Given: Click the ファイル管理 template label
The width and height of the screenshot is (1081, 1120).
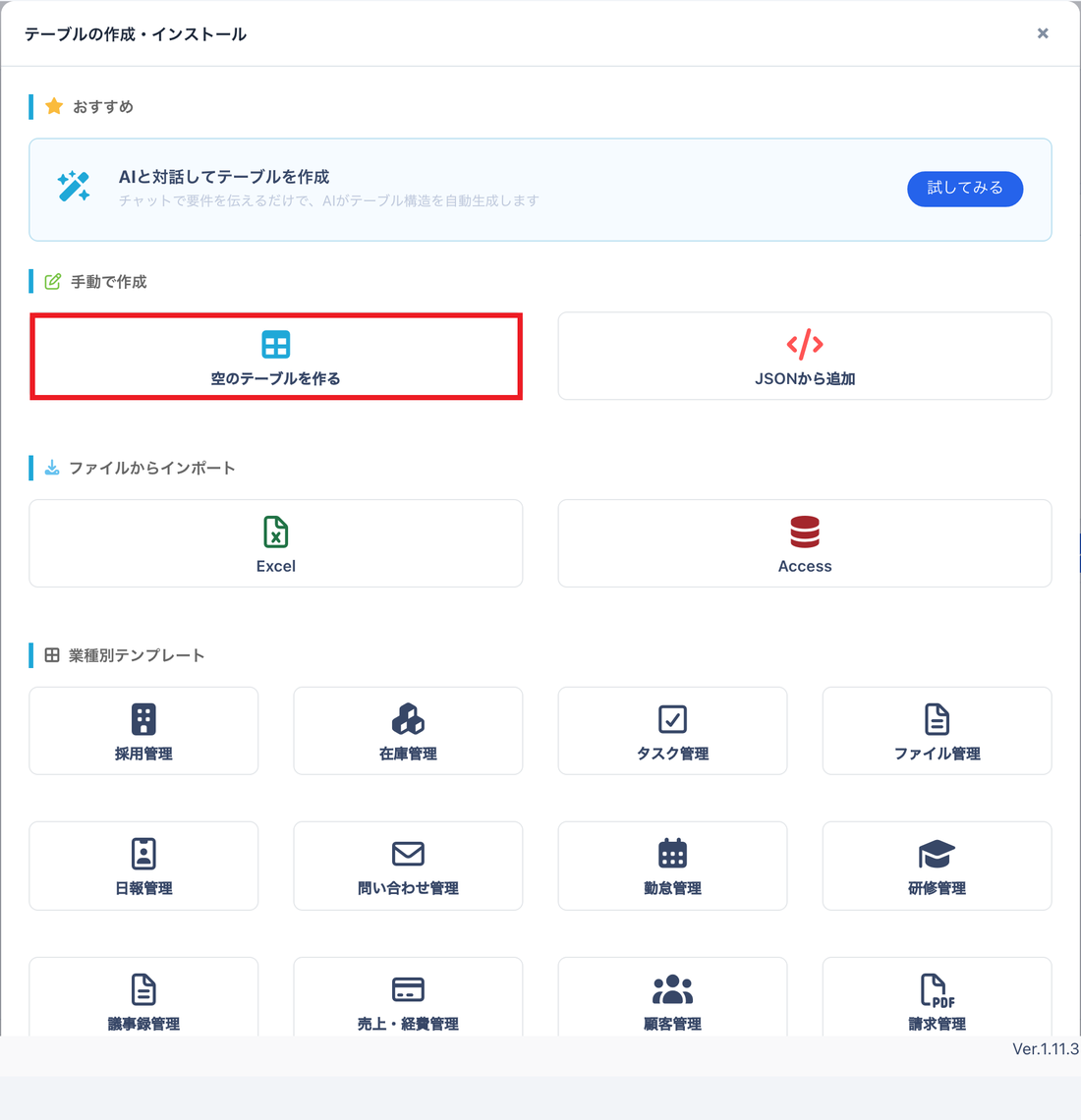Looking at the screenshot, I should point(937,754).
